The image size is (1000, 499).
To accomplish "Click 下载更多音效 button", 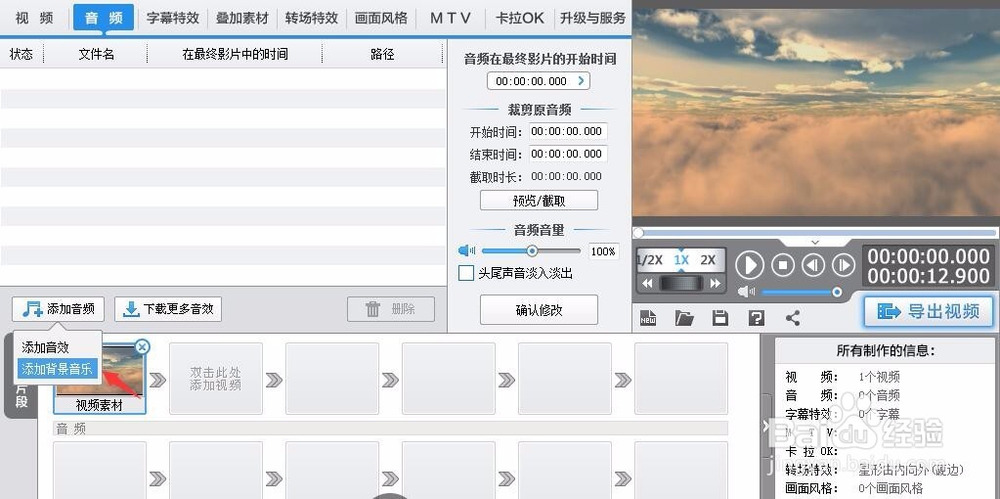I will click(168, 309).
